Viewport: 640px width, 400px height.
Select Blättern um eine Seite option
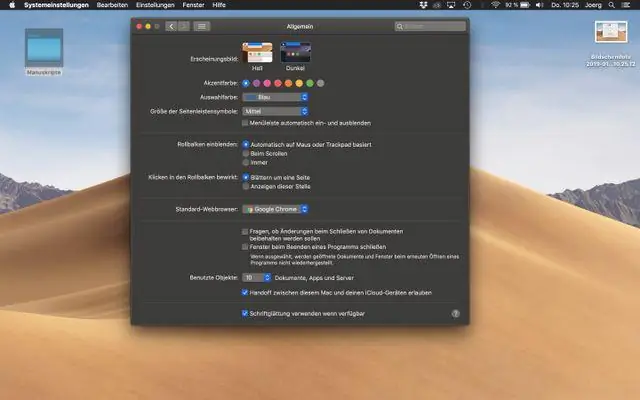click(x=246, y=178)
